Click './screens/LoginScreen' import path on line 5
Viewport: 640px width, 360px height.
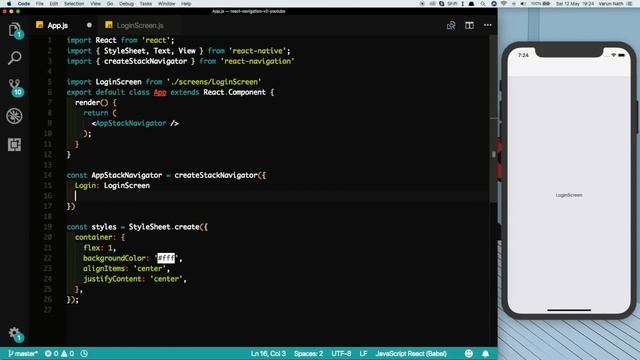pyautogui.click(x=214, y=82)
